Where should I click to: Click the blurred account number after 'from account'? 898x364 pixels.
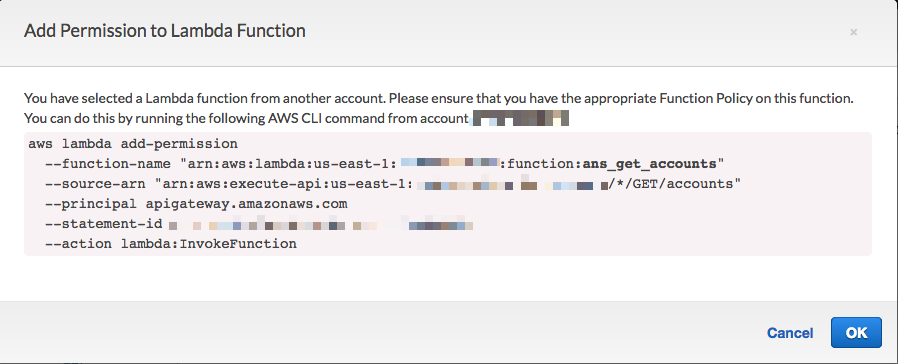pos(519,118)
